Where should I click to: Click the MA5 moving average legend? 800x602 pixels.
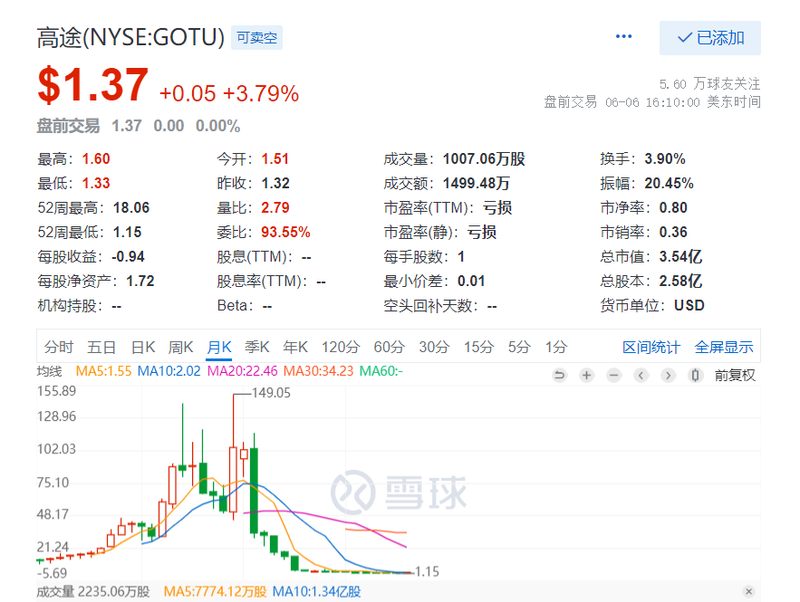(x=104, y=371)
